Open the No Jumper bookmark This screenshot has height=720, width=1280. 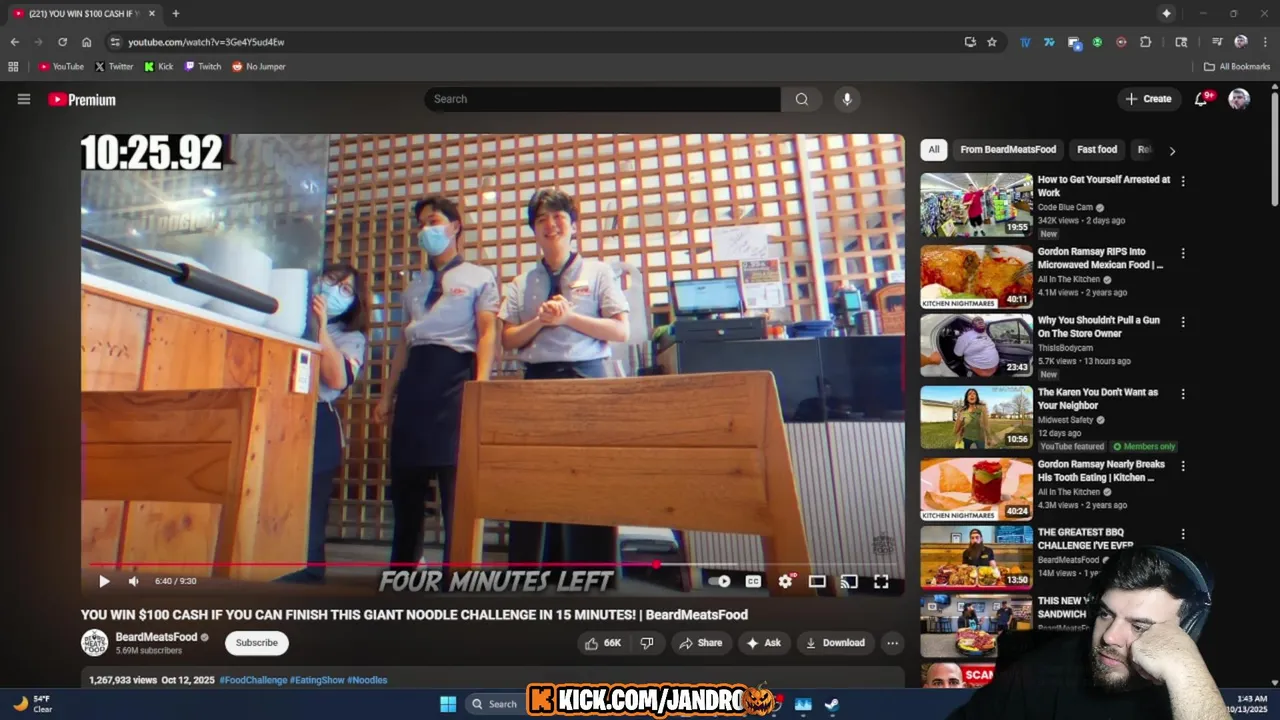(x=259, y=67)
